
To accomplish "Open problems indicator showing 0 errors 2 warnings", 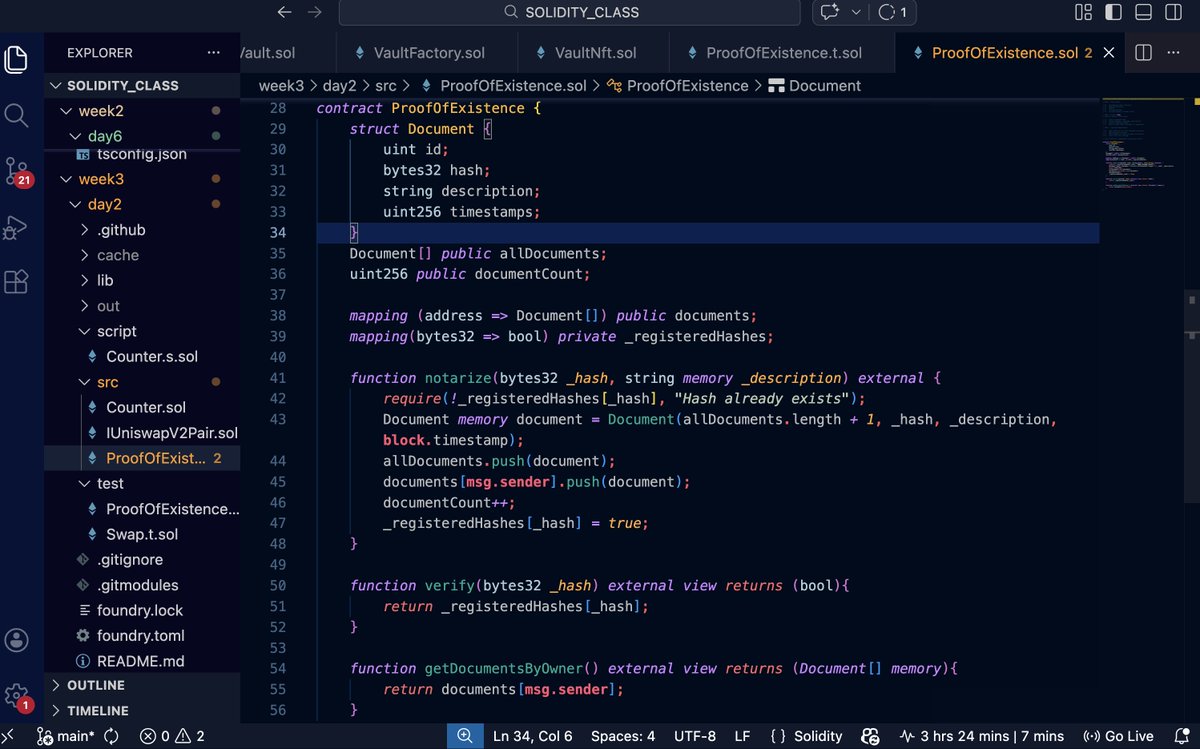I will coord(172,736).
